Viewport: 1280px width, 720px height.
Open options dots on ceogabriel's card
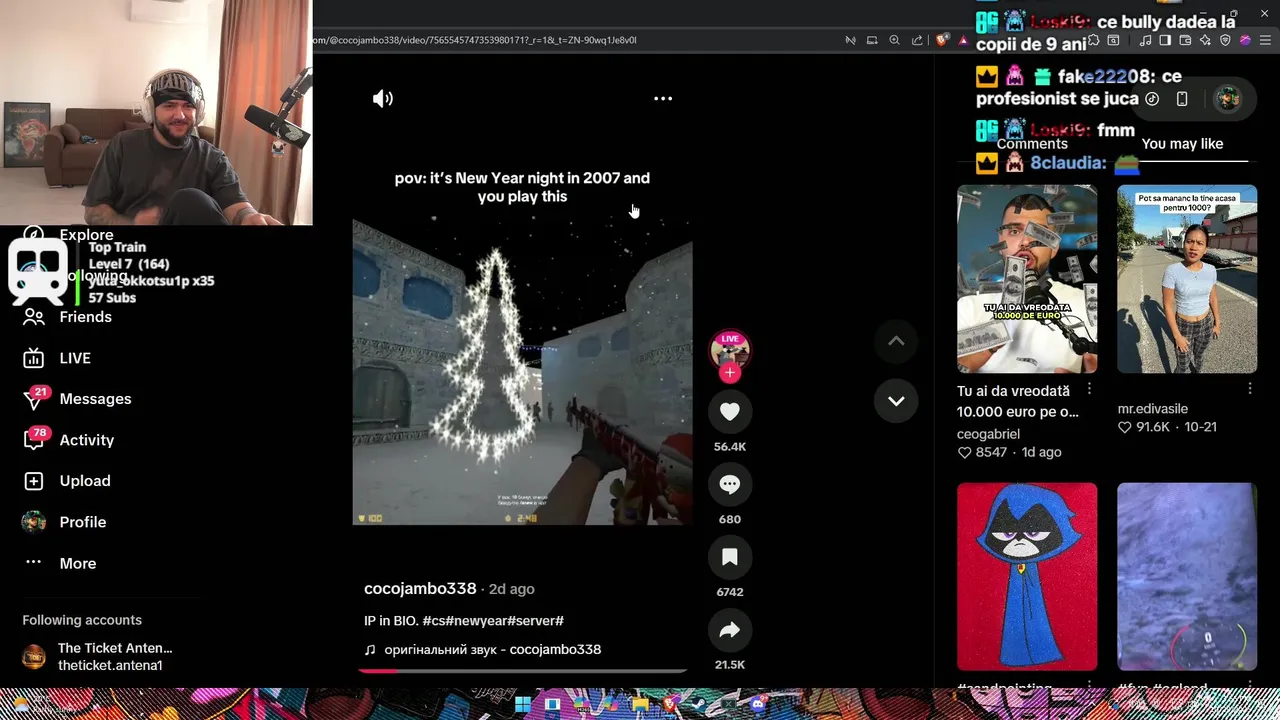tap(1090, 389)
